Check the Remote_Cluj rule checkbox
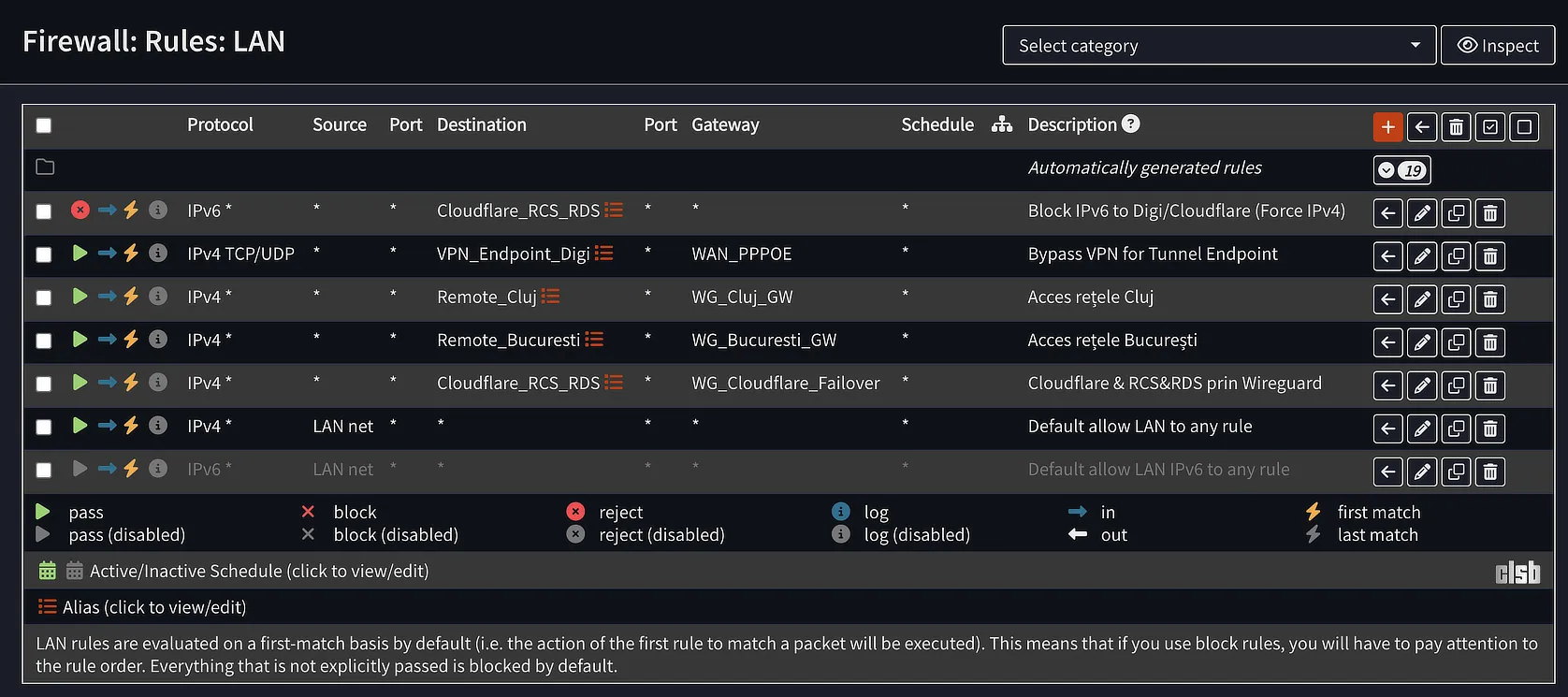Image resolution: width=1568 pixels, height=697 pixels. 44,298
